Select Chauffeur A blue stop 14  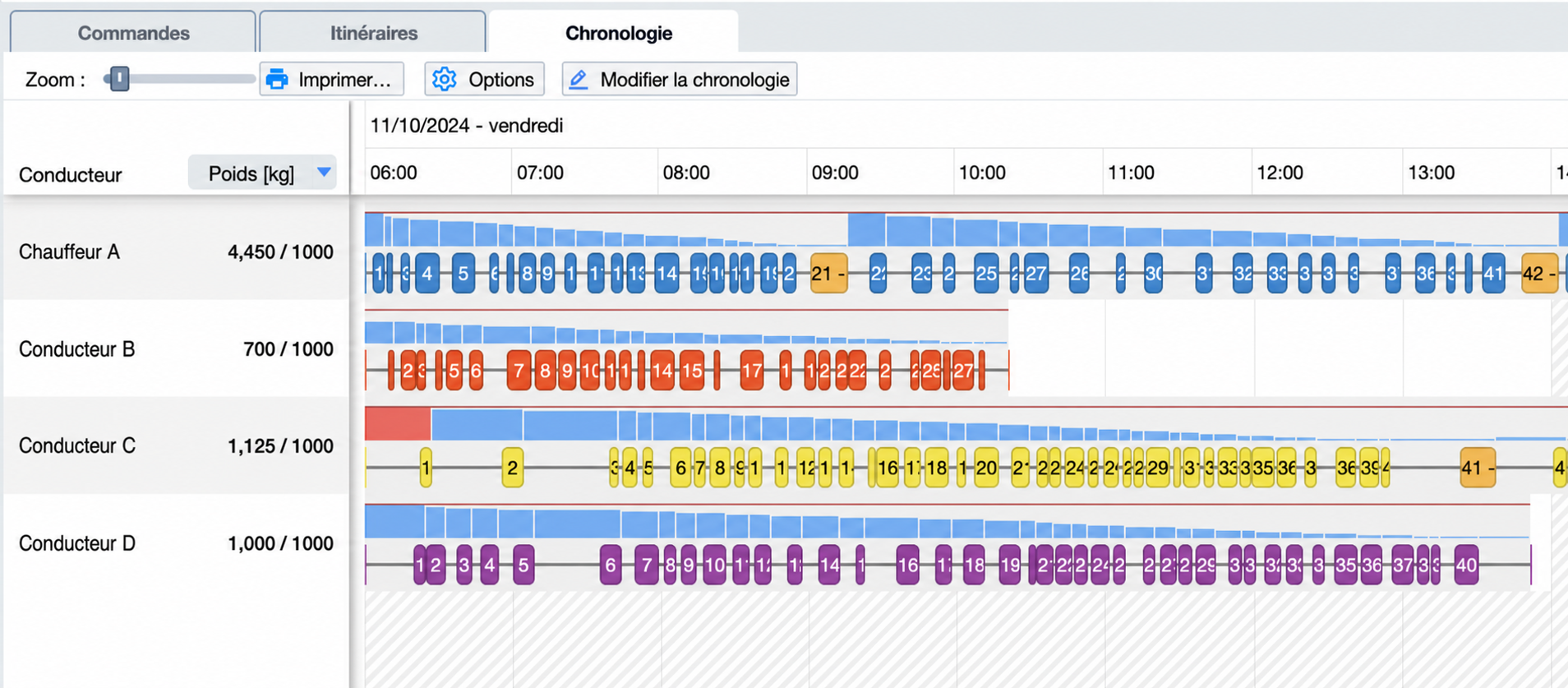click(666, 273)
